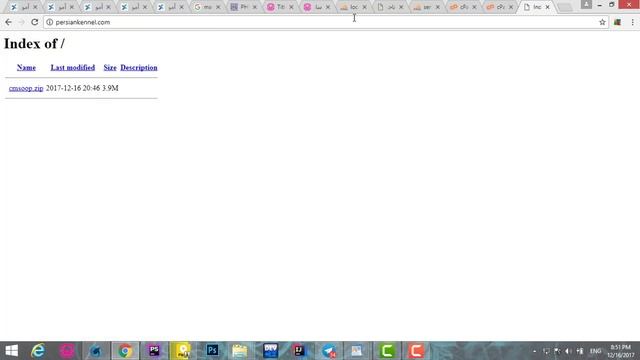Image resolution: width=640 pixels, height=360 pixels.
Task: Open Telegram from the taskbar
Action: click(329, 351)
